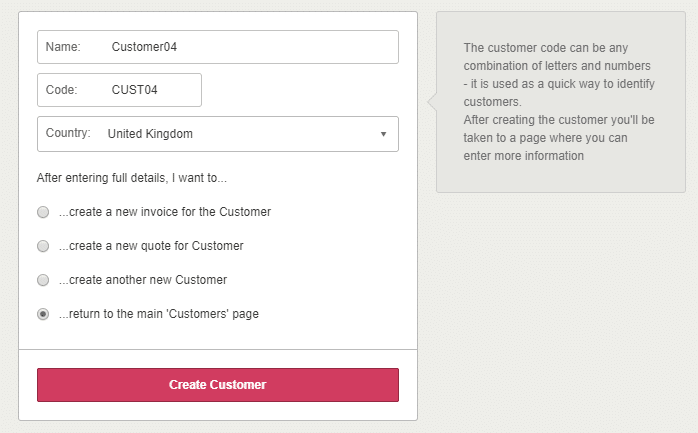Click the 'Name:' field label
698x433 pixels.
(62, 47)
